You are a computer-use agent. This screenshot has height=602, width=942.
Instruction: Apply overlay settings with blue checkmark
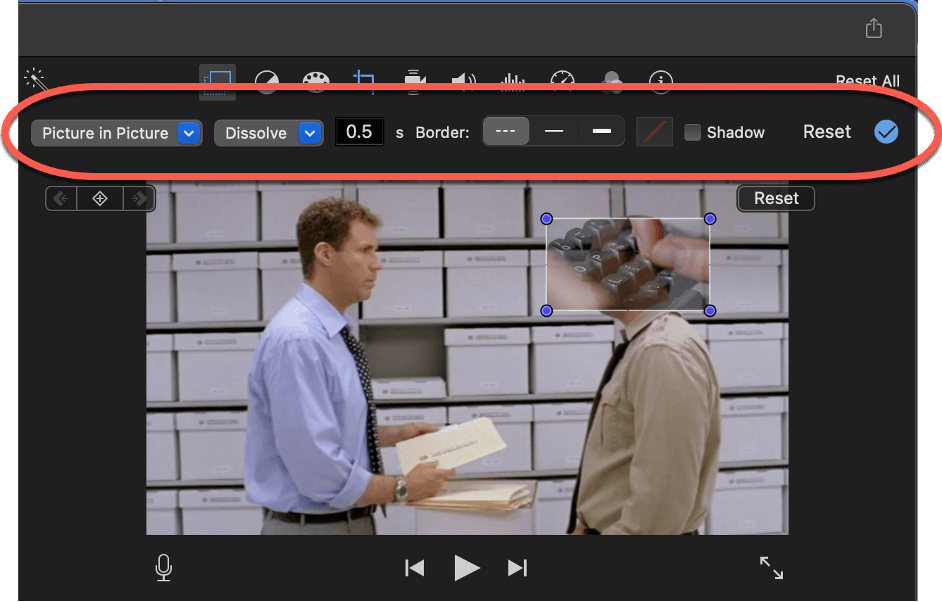point(886,132)
